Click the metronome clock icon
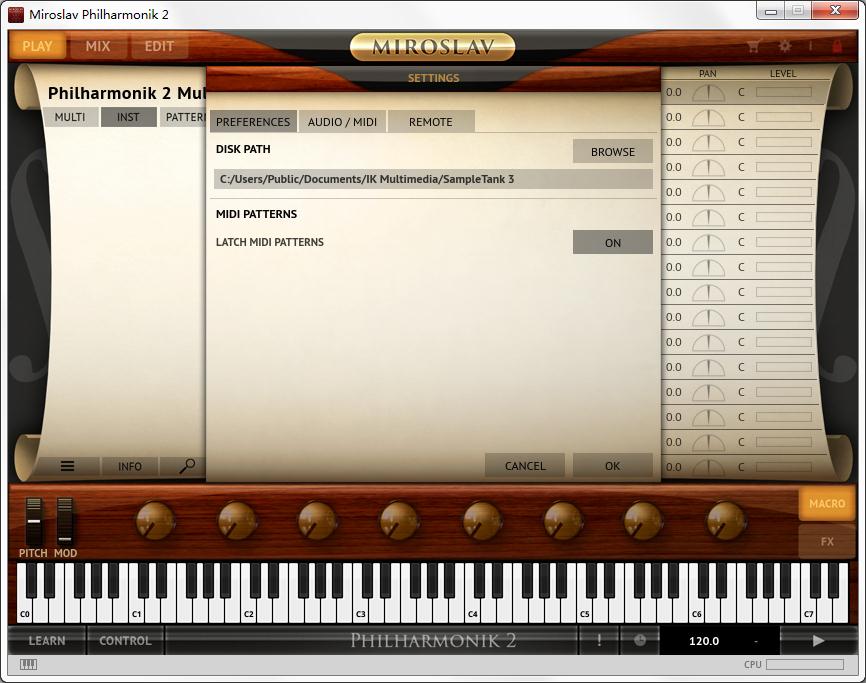Screen dimensions: 866x683 (x=640, y=640)
